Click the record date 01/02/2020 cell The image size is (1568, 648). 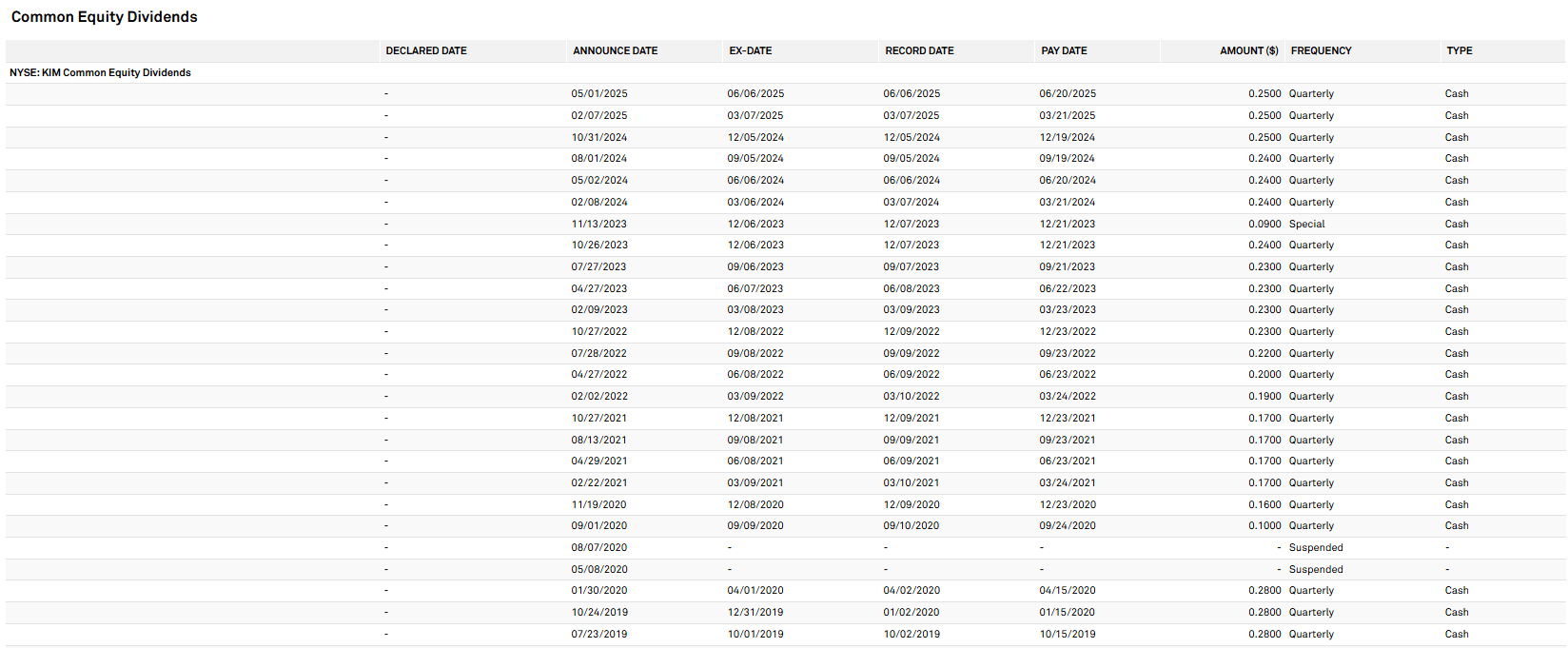click(x=911, y=613)
